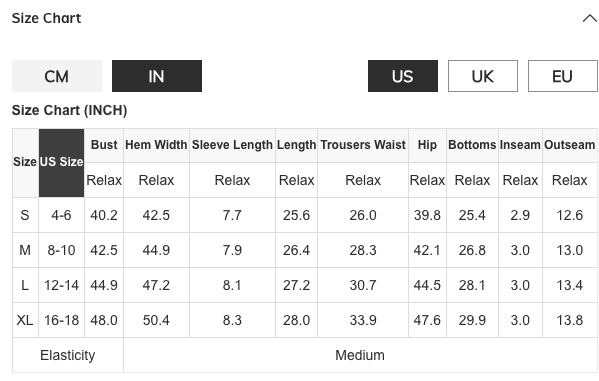
Task: Click the Bust column header
Action: [x=104, y=145]
